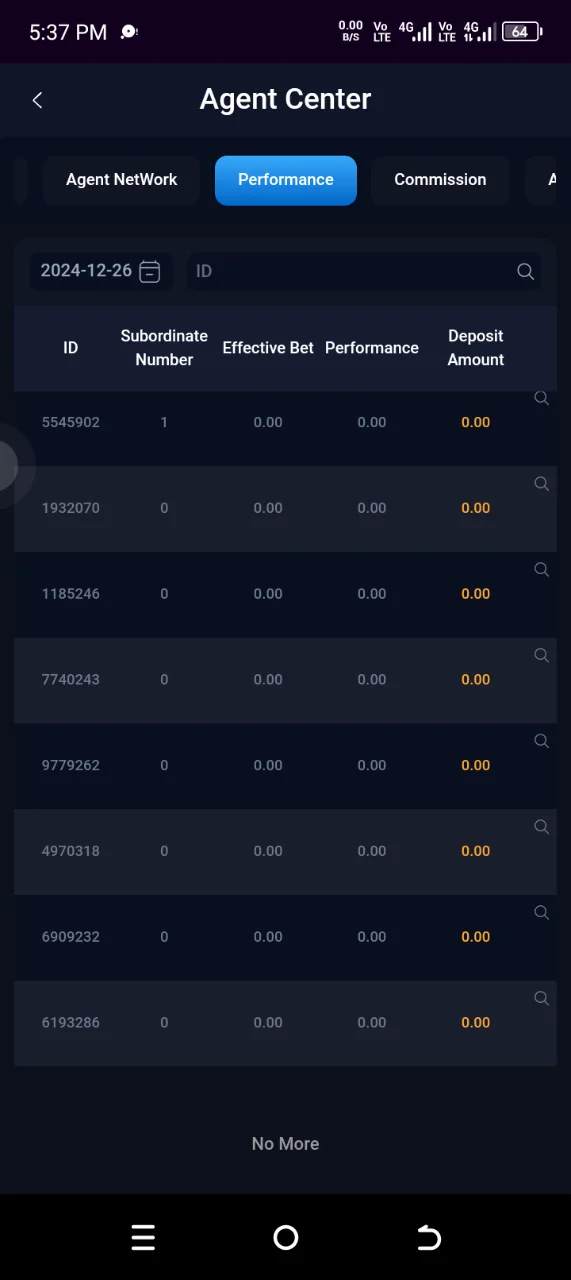View details magnifier for ID 6909232
This screenshot has height=1280, width=571.
click(541, 913)
